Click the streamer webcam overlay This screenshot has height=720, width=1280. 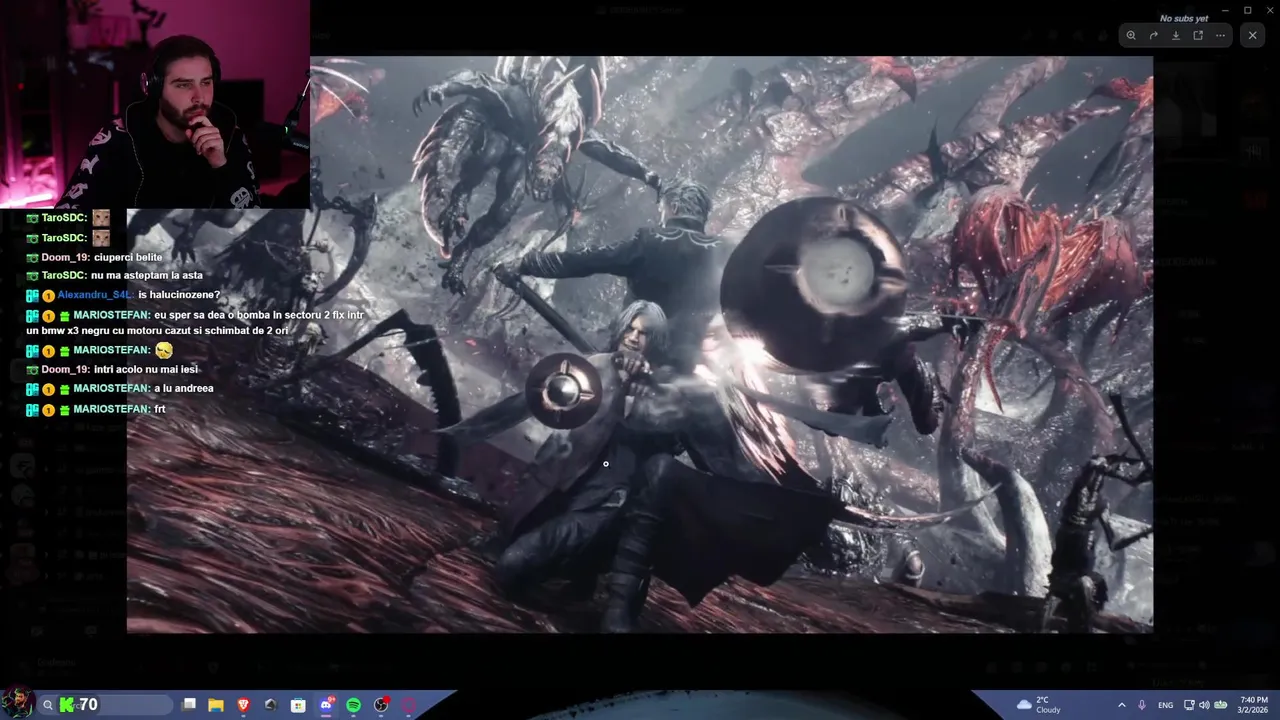click(155, 104)
